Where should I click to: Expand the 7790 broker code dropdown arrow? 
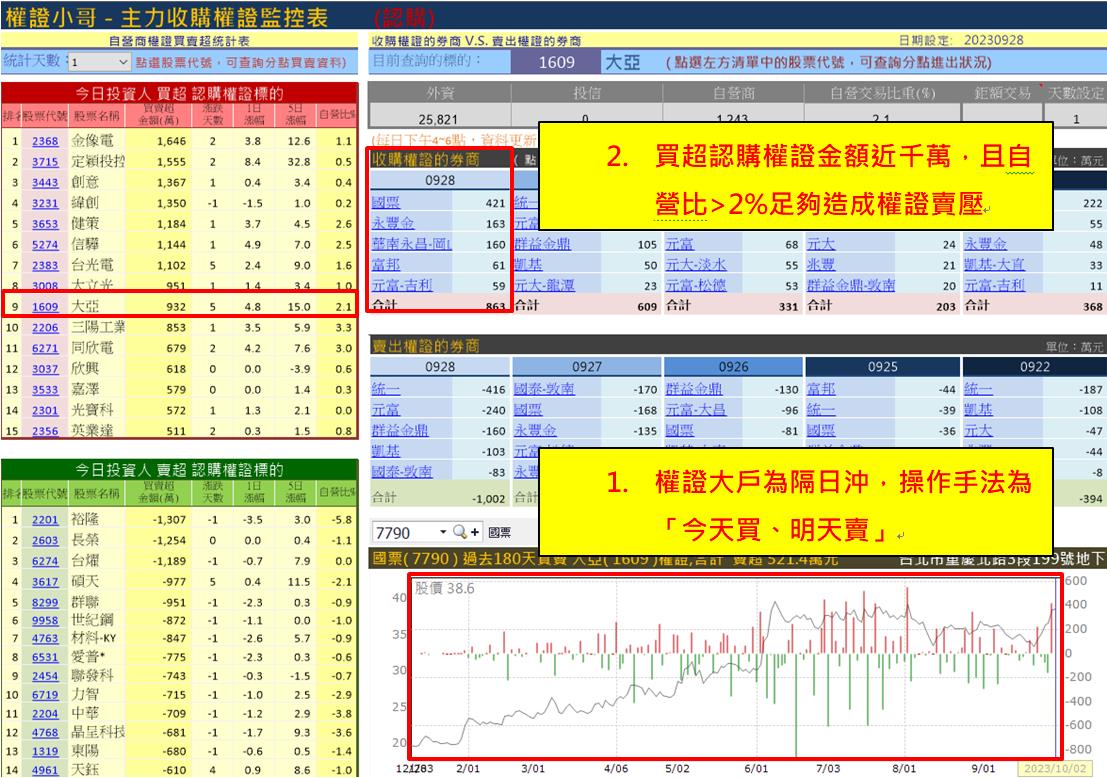coord(443,532)
